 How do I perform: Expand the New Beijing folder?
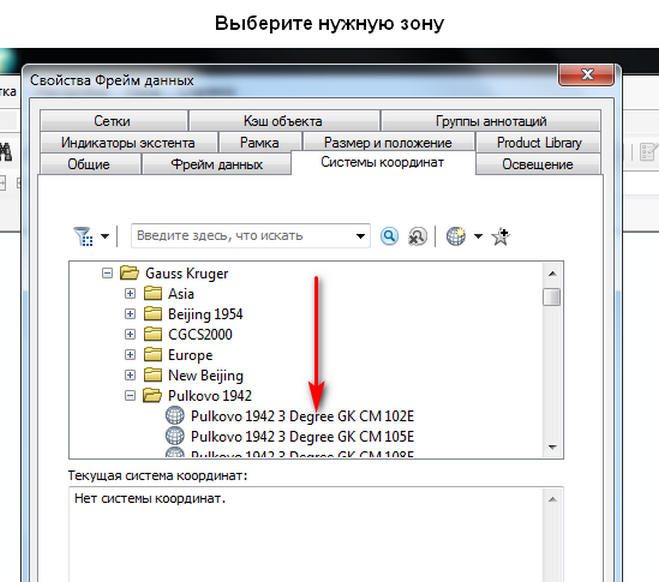tap(130, 375)
